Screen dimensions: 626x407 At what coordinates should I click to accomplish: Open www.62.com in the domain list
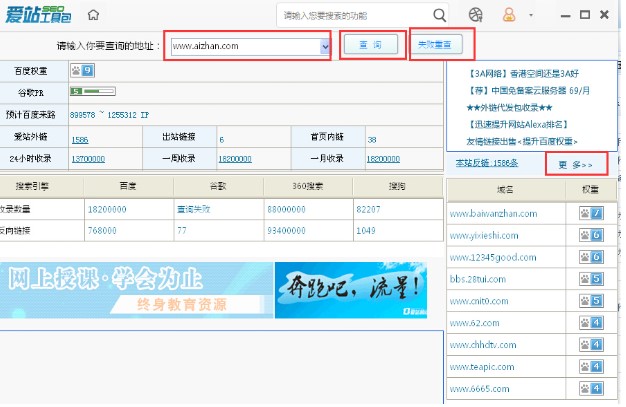click(x=474, y=323)
